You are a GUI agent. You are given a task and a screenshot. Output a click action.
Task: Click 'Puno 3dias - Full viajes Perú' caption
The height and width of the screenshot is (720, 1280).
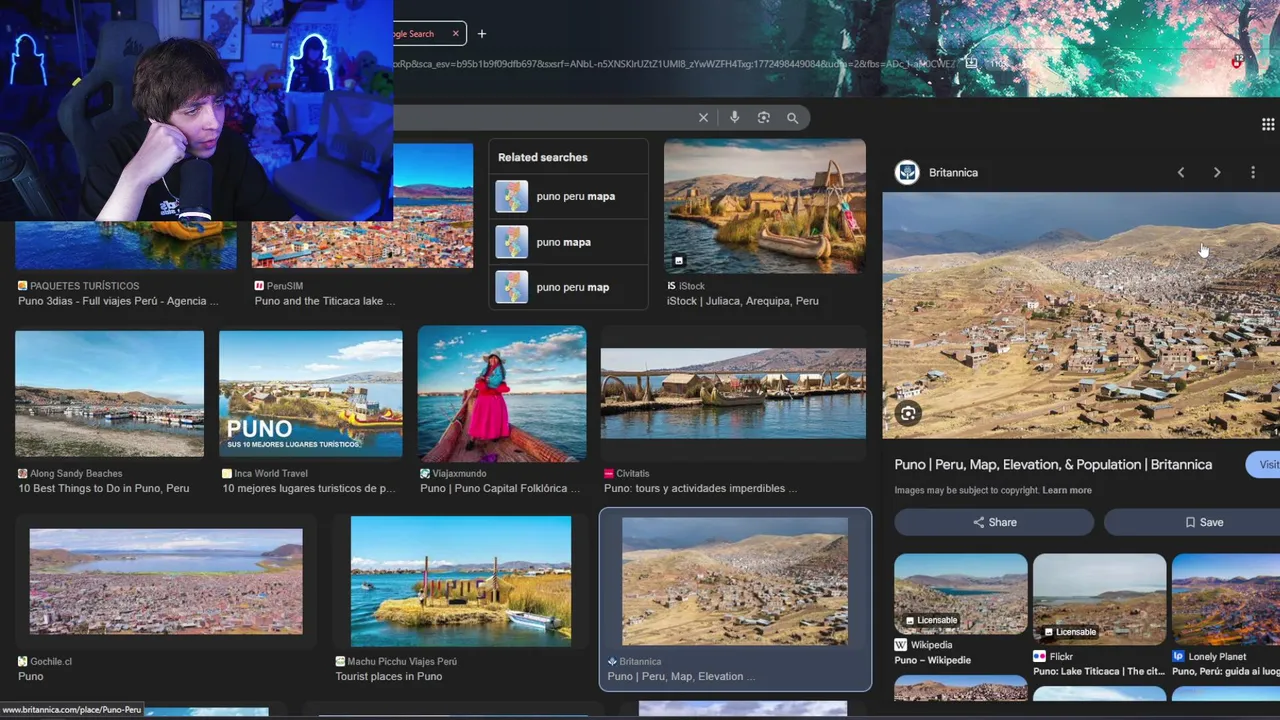click(118, 301)
